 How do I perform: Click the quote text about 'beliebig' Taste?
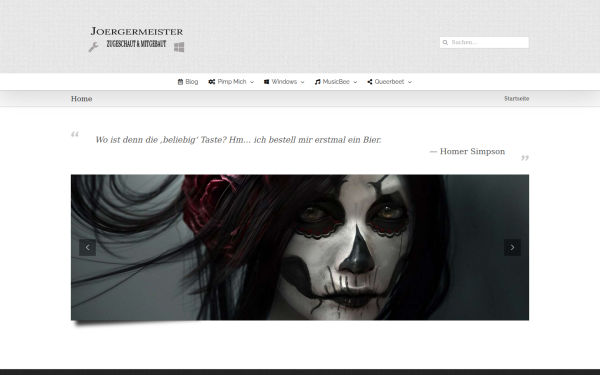click(238, 140)
